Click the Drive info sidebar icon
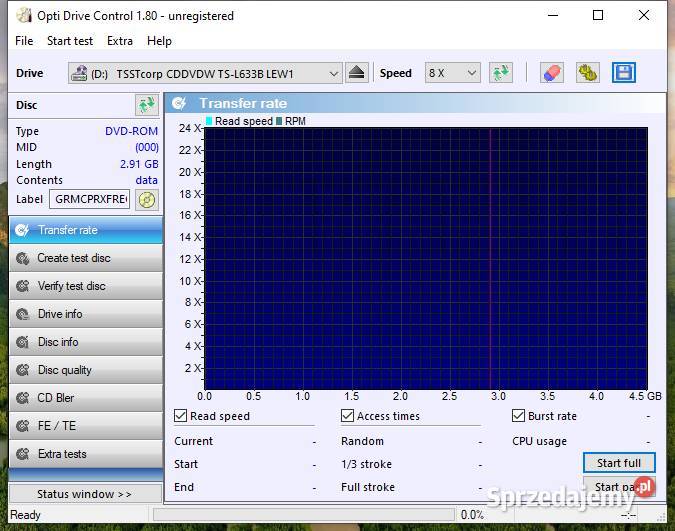 [x=22, y=314]
